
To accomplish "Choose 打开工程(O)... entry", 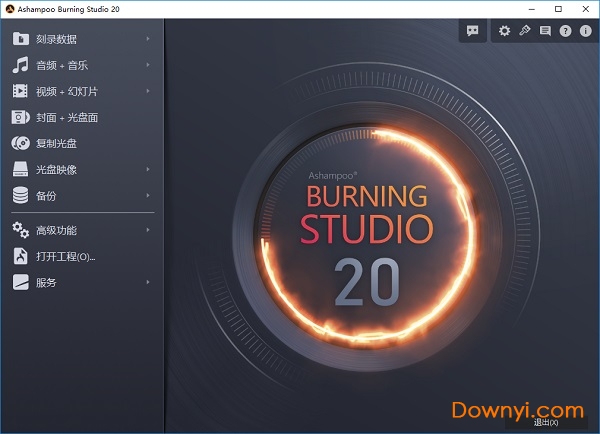I will tap(82, 256).
